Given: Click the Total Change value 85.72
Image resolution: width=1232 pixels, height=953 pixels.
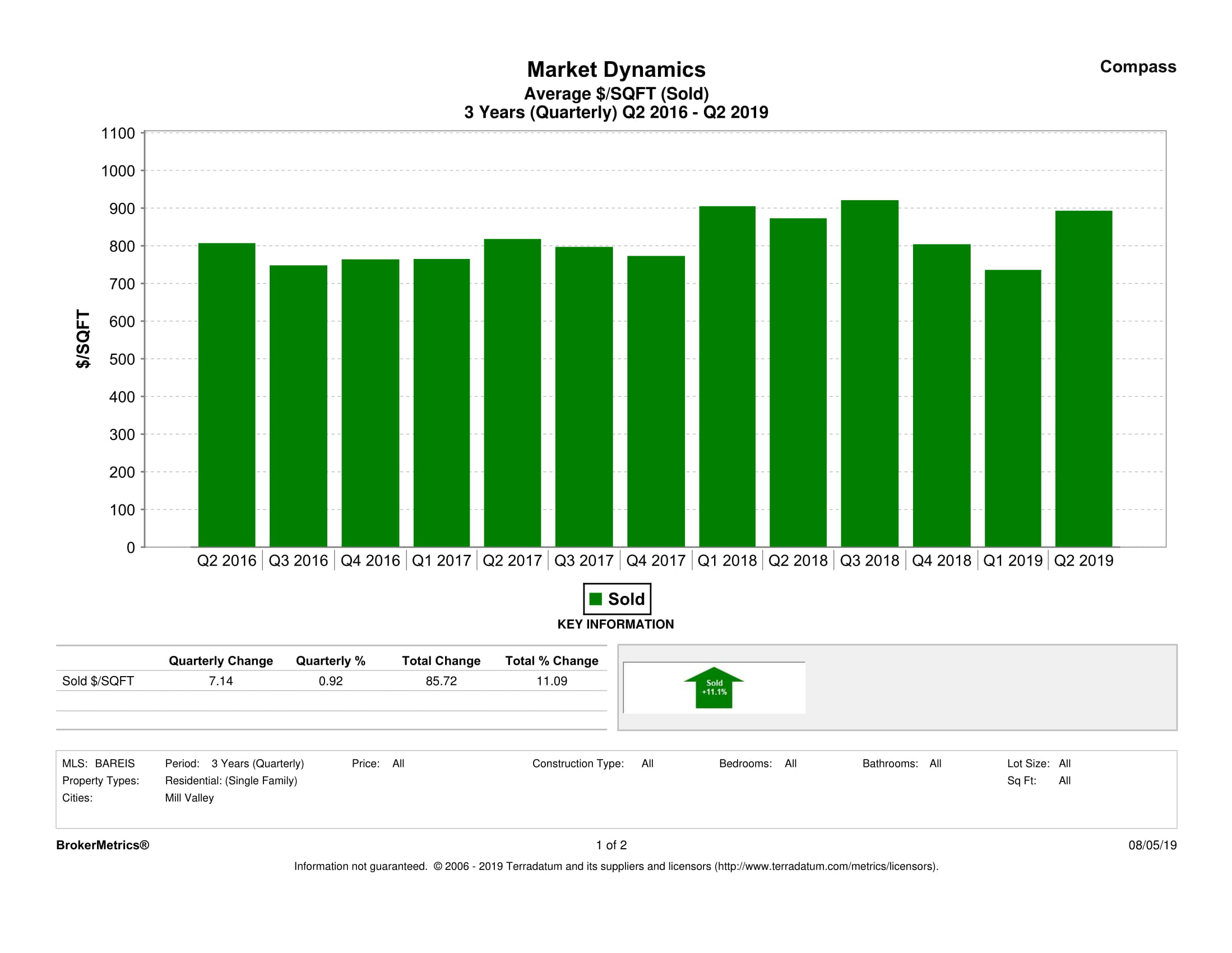Looking at the screenshot, I should pyautogui.click(x=441, y=681).
